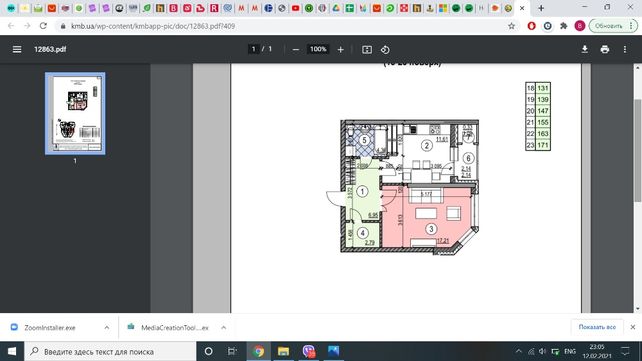Reload the current page
The image size is (642, 361).
pos(43,26)
